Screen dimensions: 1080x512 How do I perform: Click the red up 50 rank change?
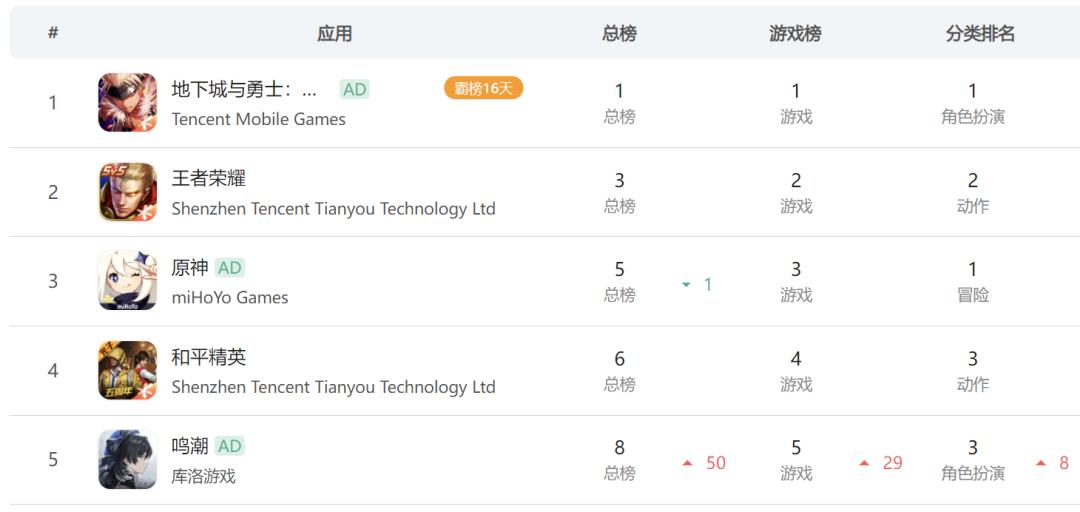click(x=705, y=463)
